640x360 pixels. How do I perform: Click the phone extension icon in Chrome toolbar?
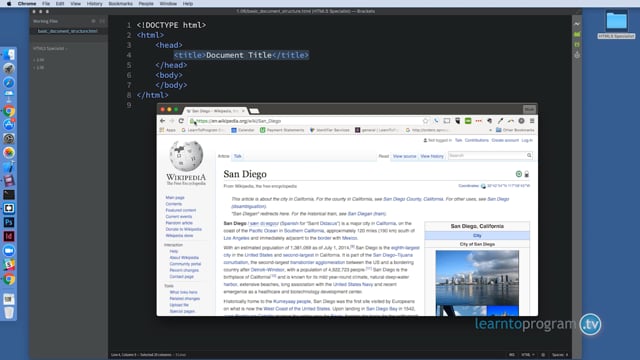coord(436,121)
